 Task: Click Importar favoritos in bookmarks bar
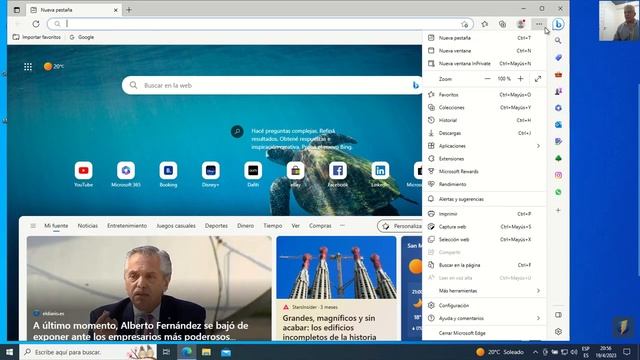37,37
